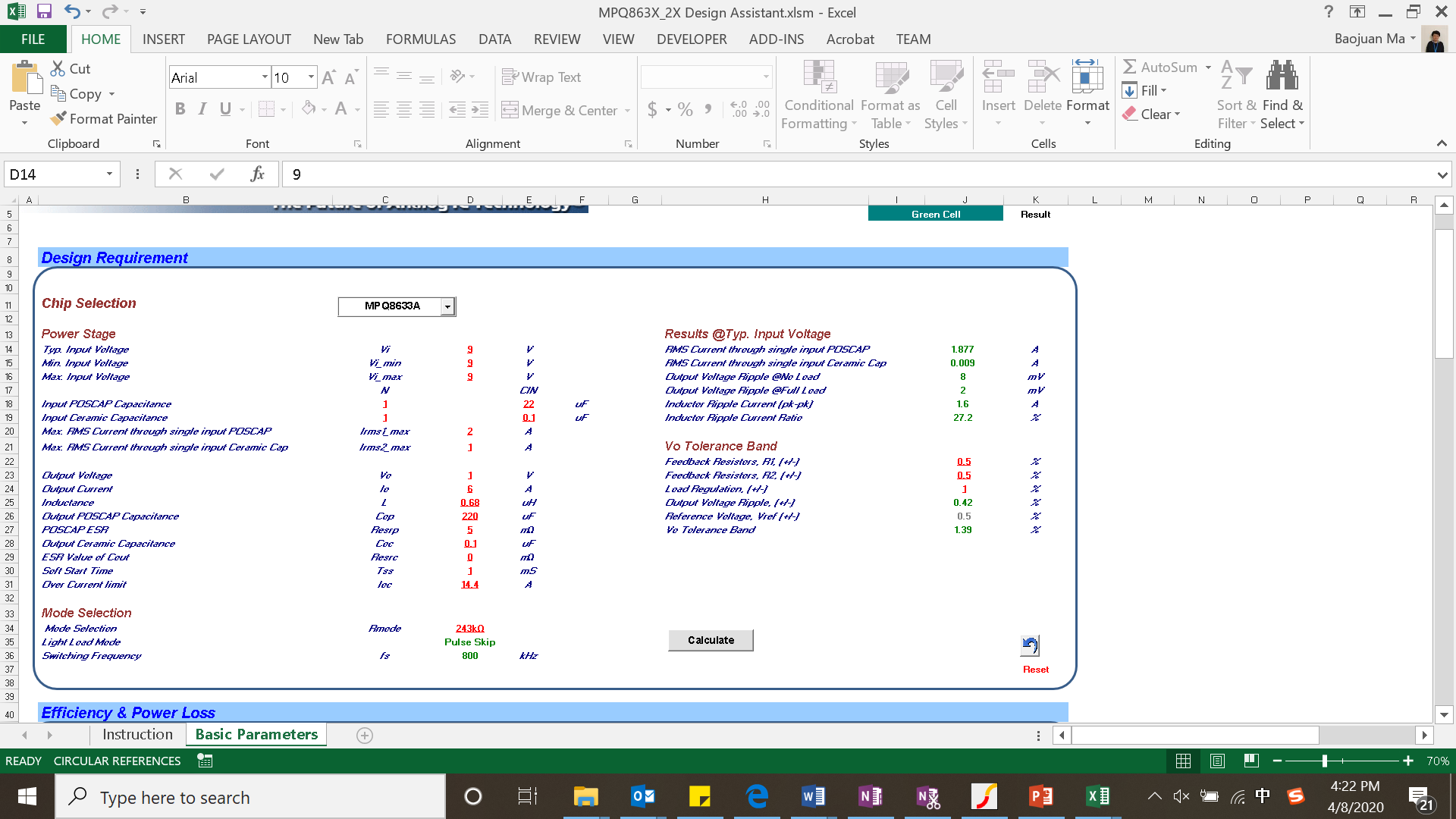Screen dimensions: 1456x819
Task: Click the Reset undo-arrow icon on the worksheet
Action: 1029,646
